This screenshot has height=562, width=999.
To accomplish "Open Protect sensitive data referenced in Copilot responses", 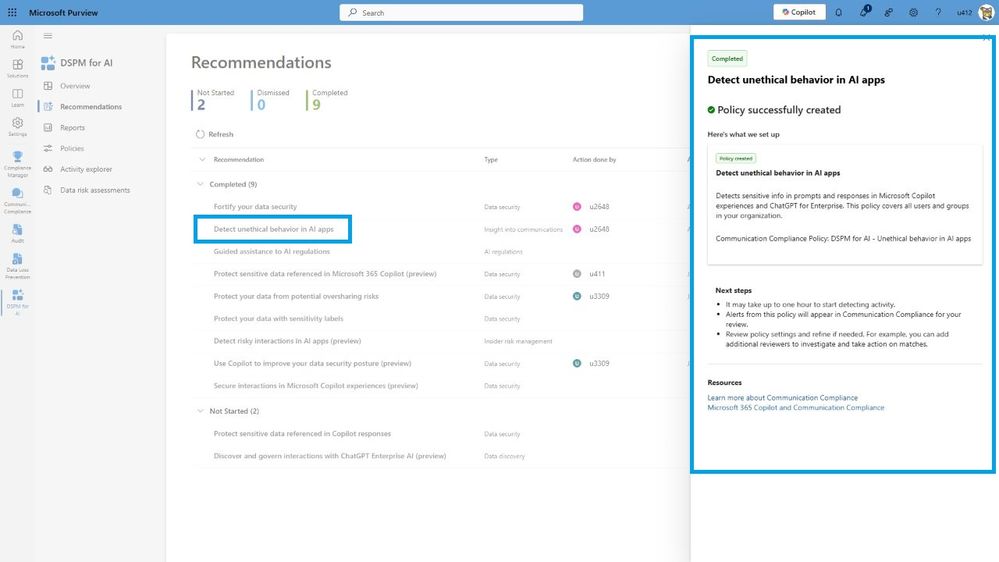I will [302, 433].
